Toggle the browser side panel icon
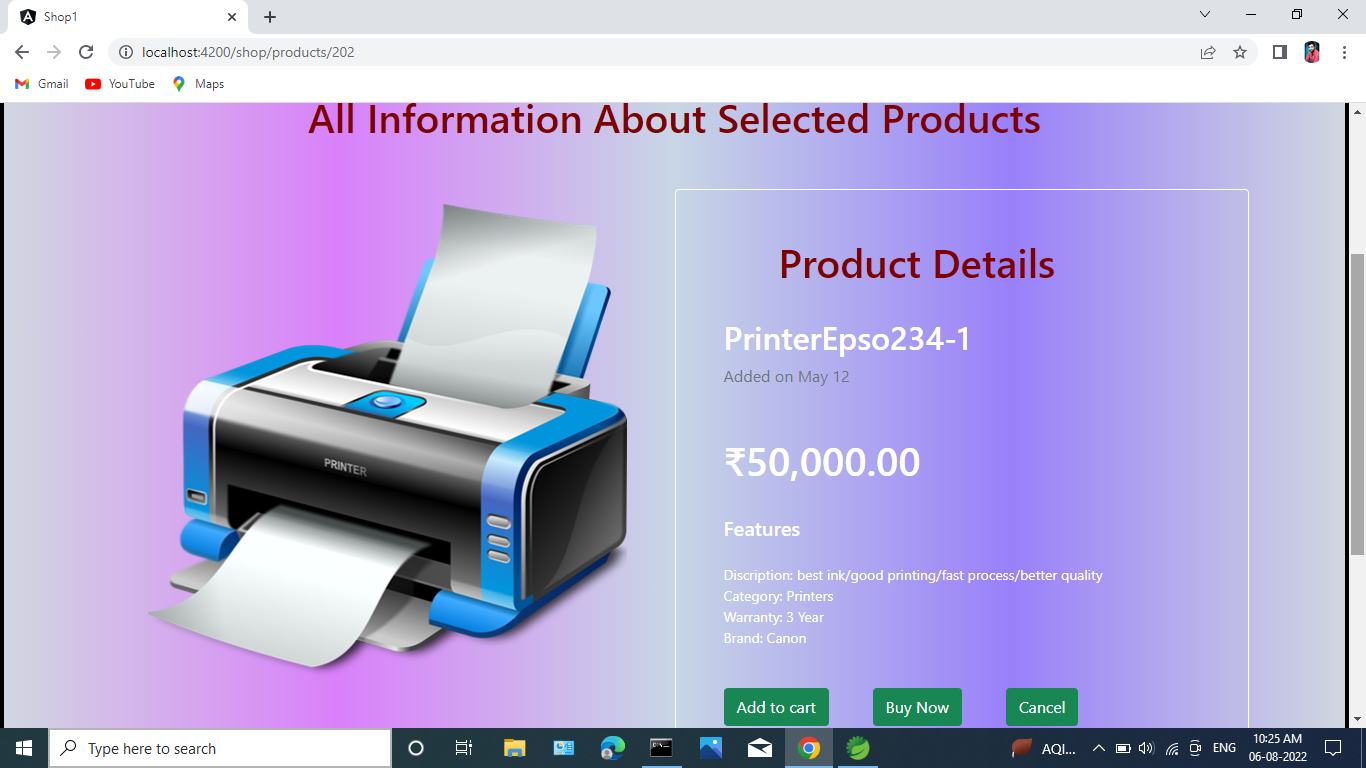 tap(1279, 52)
